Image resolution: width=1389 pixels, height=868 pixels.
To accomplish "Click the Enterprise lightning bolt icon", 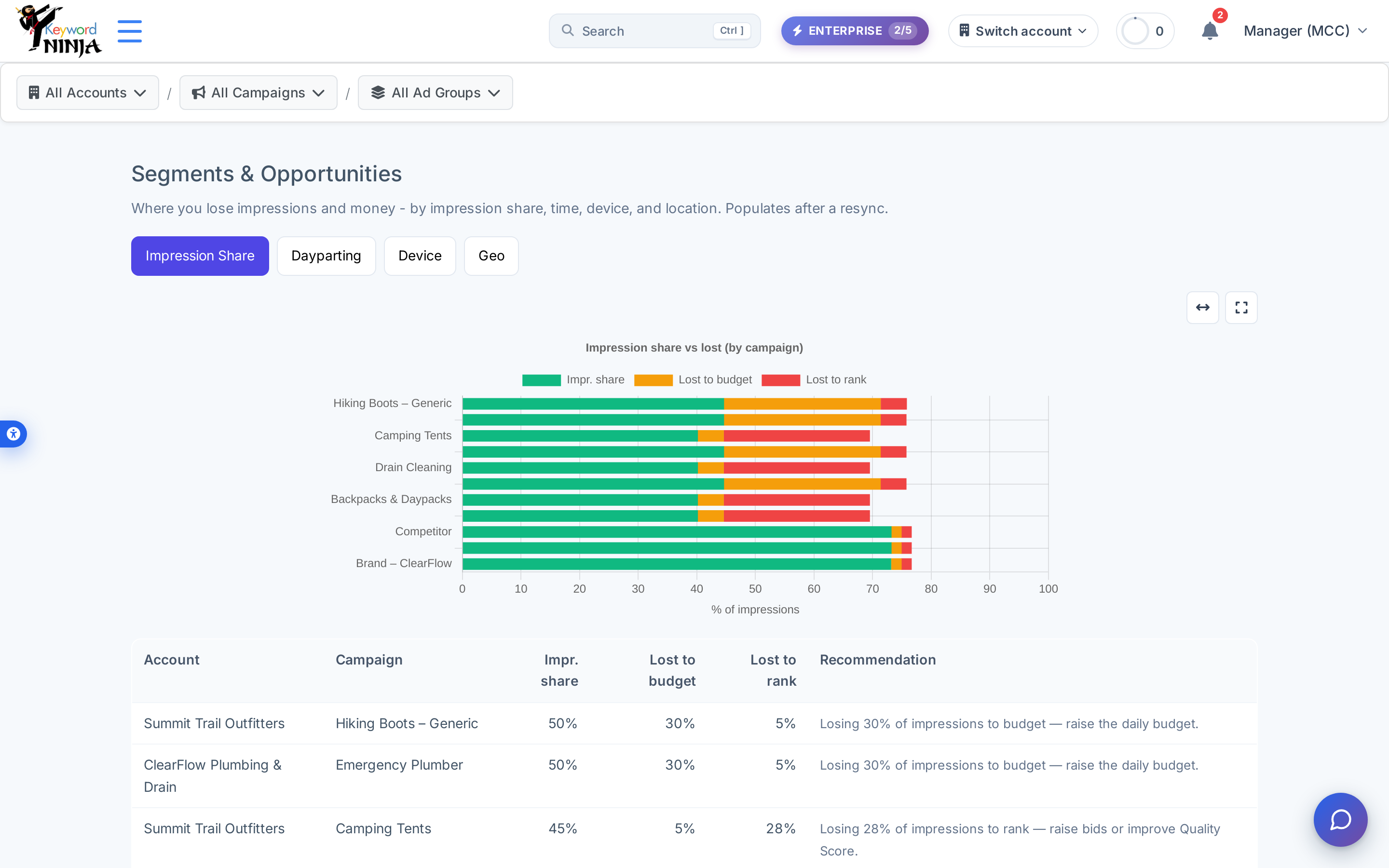I will point(797,31).
